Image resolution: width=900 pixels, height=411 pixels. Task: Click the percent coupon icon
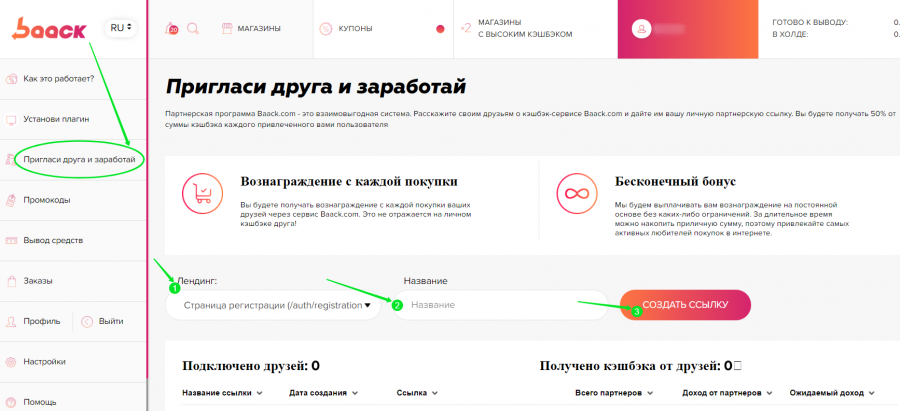[325, 29]
